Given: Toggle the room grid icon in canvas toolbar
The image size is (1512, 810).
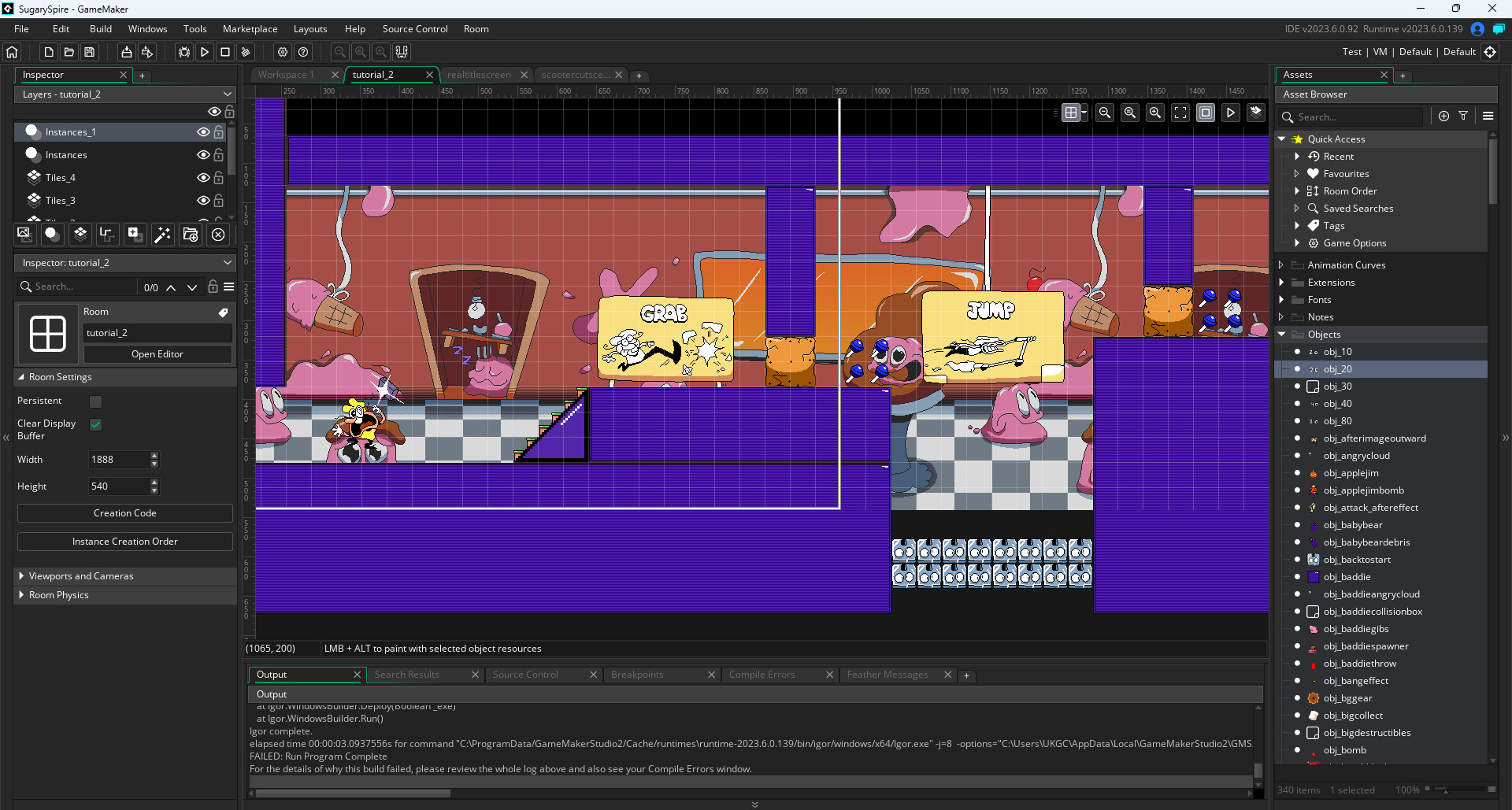Looking at the screenshot, I should (x=1072, y=112).
